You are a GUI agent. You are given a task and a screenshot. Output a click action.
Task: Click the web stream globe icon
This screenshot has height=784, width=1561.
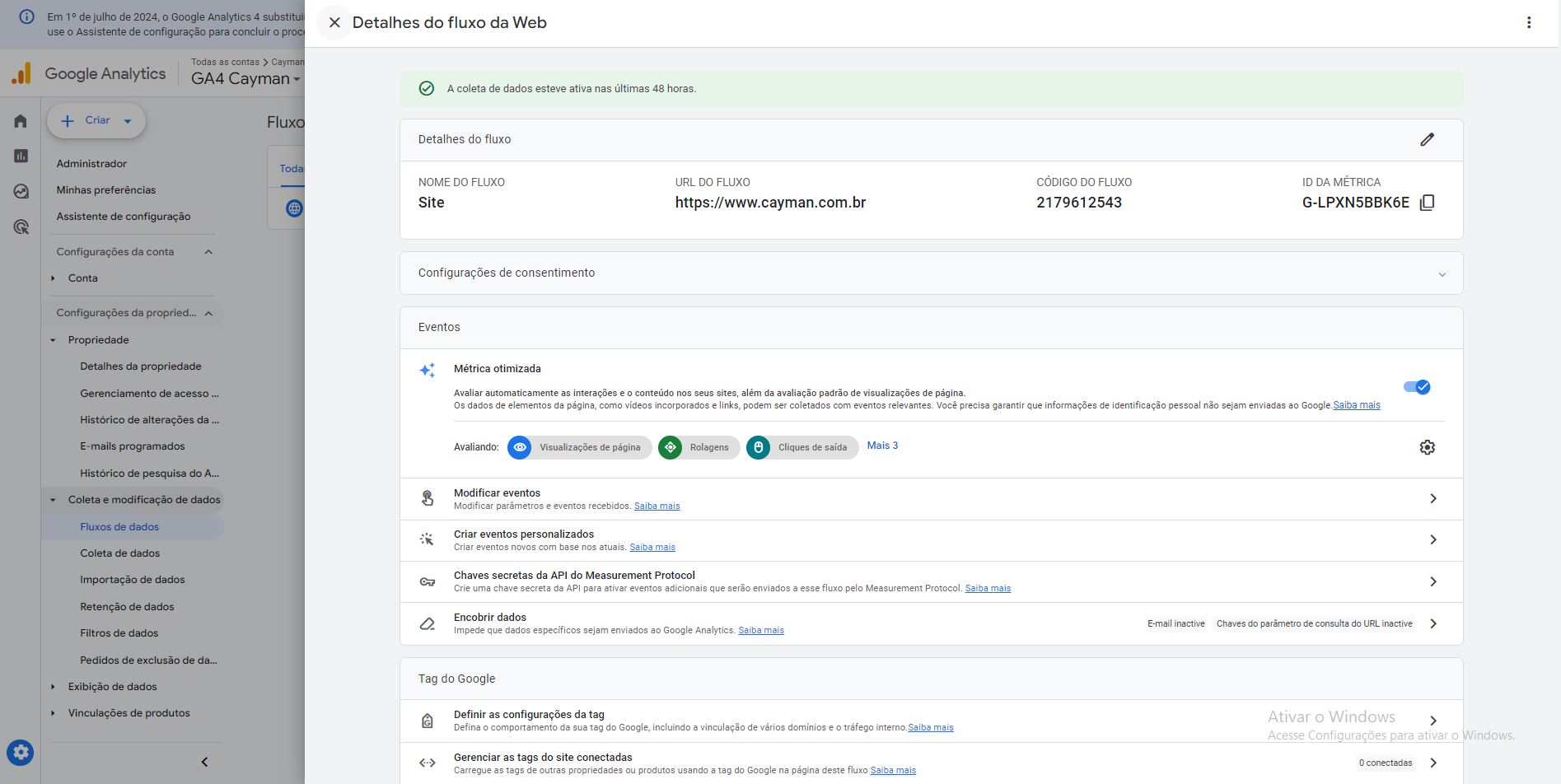[x=294, y=208]
